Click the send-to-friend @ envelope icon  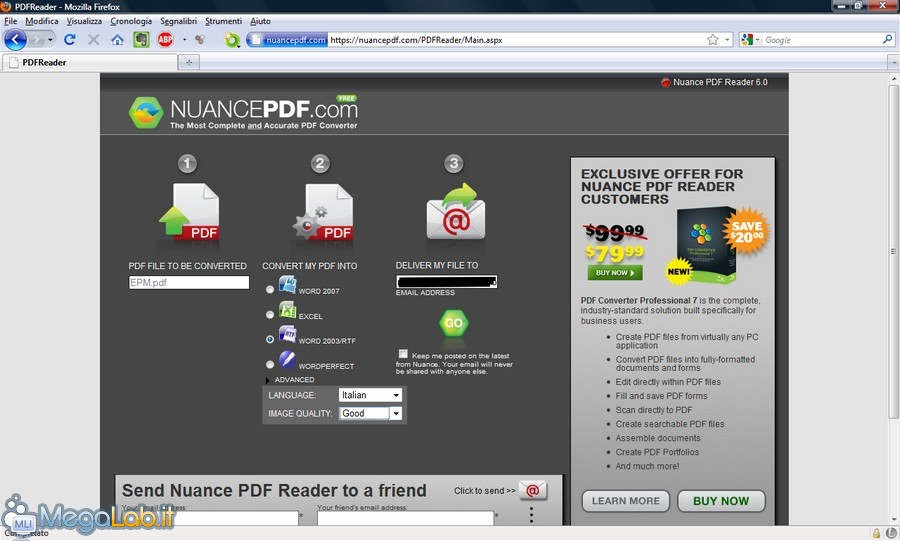[x=533, y=491]
